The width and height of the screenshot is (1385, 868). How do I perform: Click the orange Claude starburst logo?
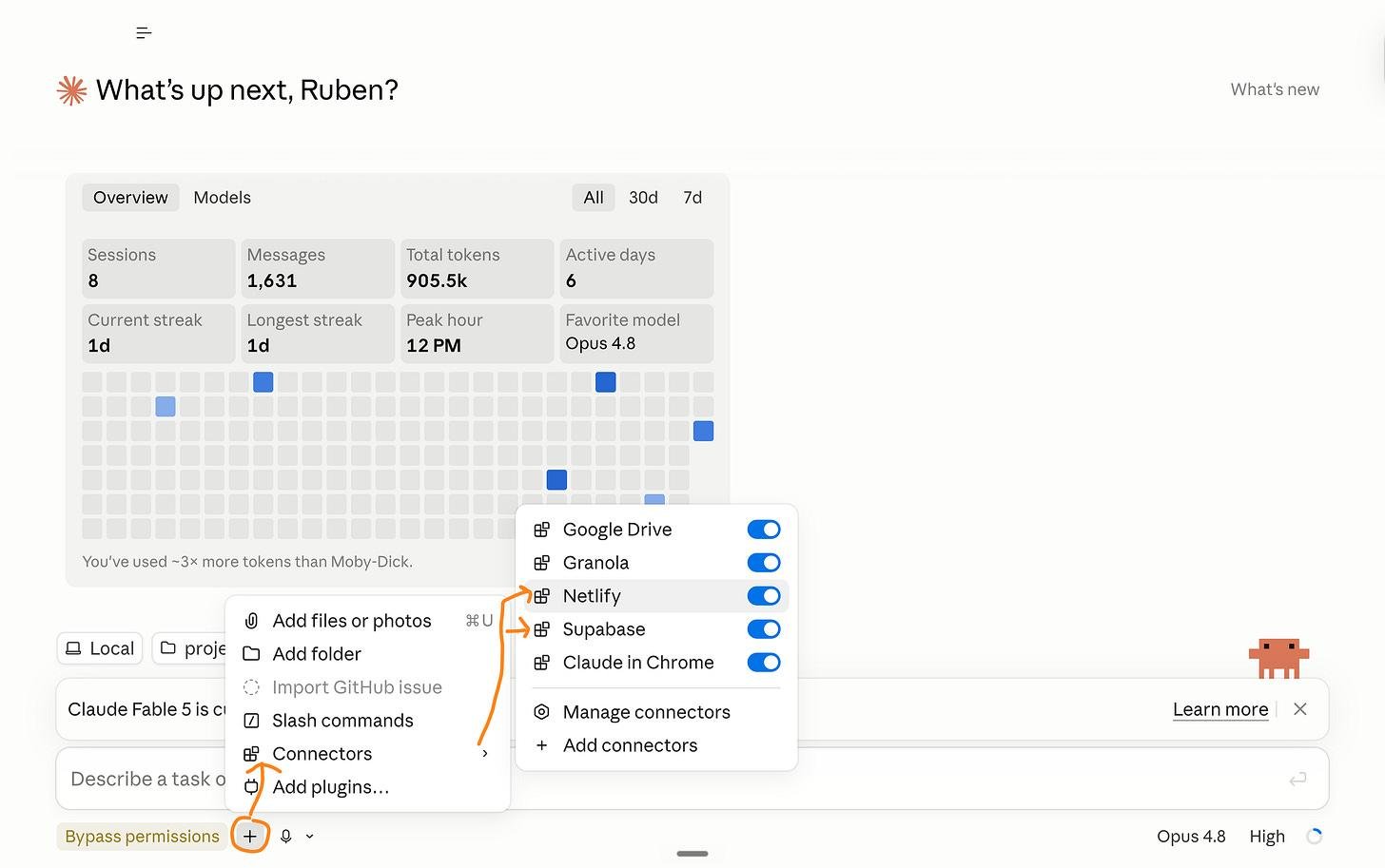tap(72, 90)
